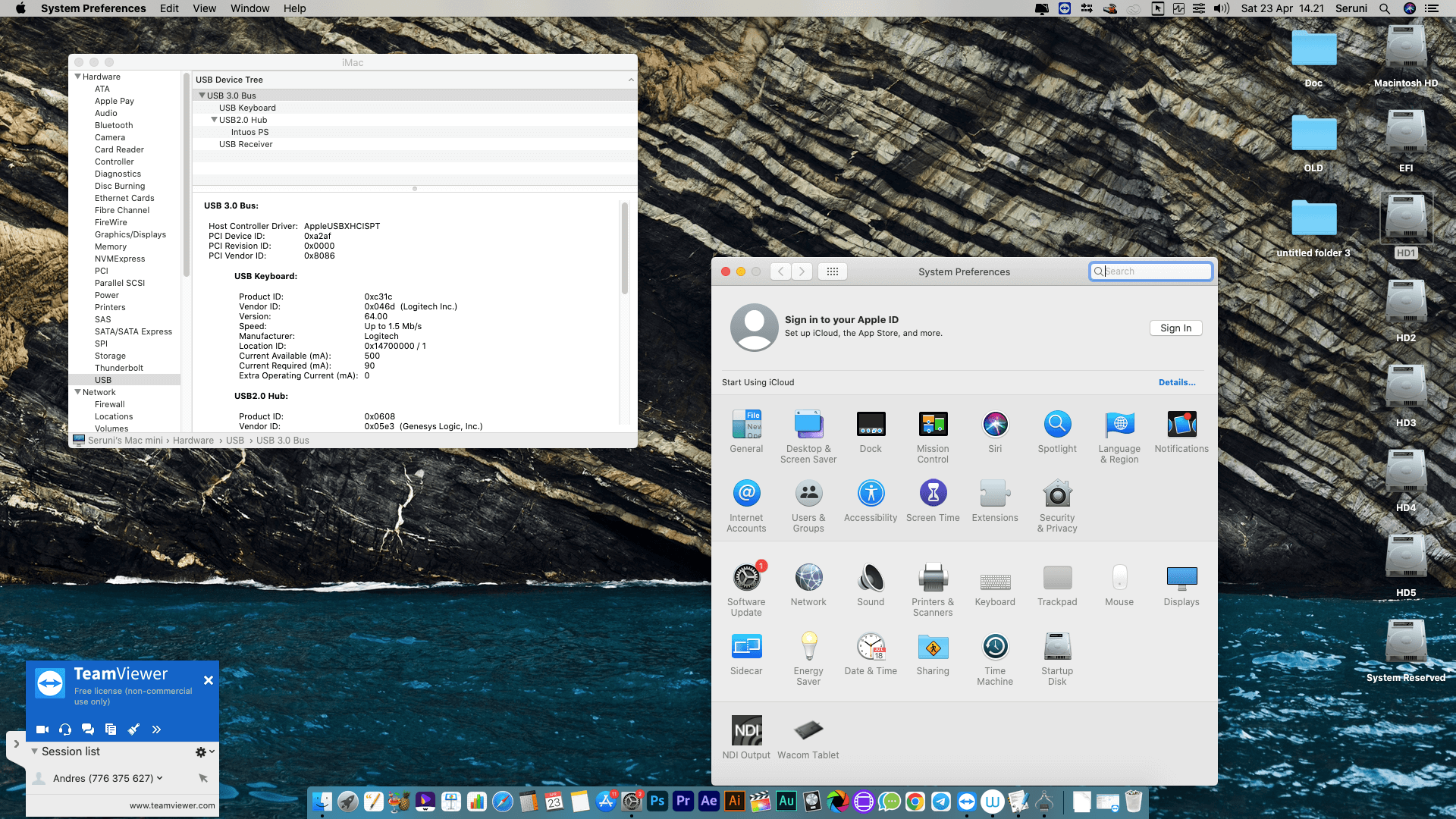Image resolution: width=1456 pixels, height=819 pixels.
Task: Open Spotlight preferences
Action: pyautogui.click(x=1057, y=432)
